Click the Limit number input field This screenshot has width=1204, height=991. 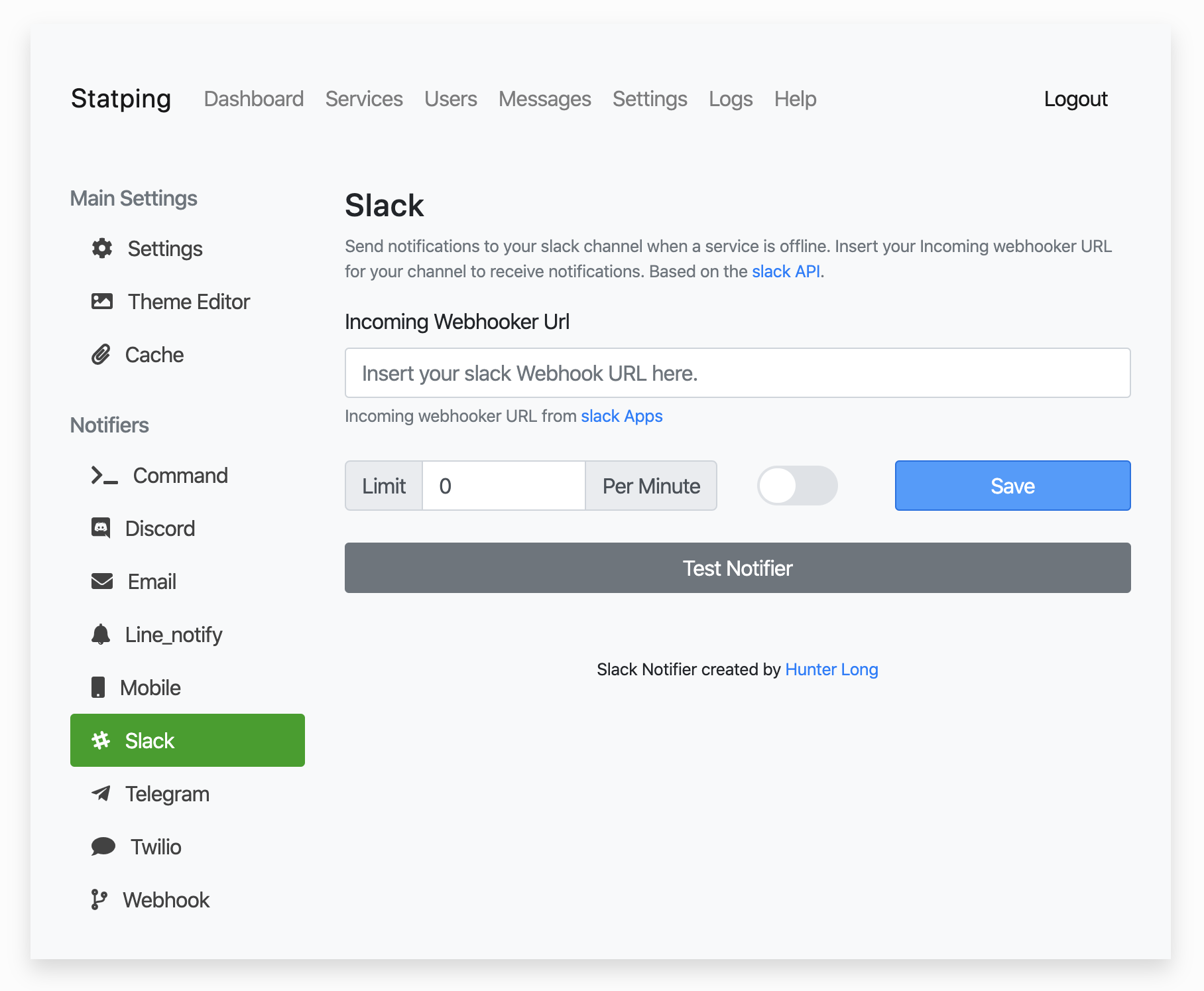pyautogui.click(x=504, y=486)
